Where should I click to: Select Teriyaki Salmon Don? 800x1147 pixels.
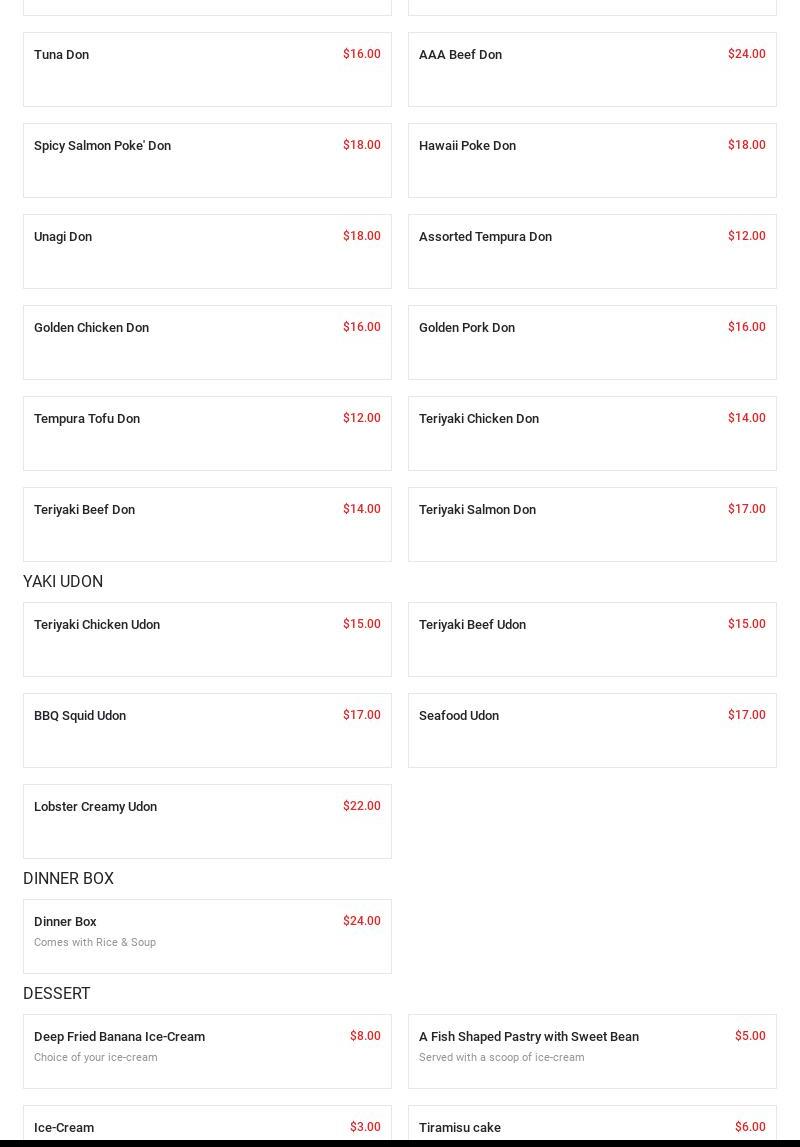(592, 524)
